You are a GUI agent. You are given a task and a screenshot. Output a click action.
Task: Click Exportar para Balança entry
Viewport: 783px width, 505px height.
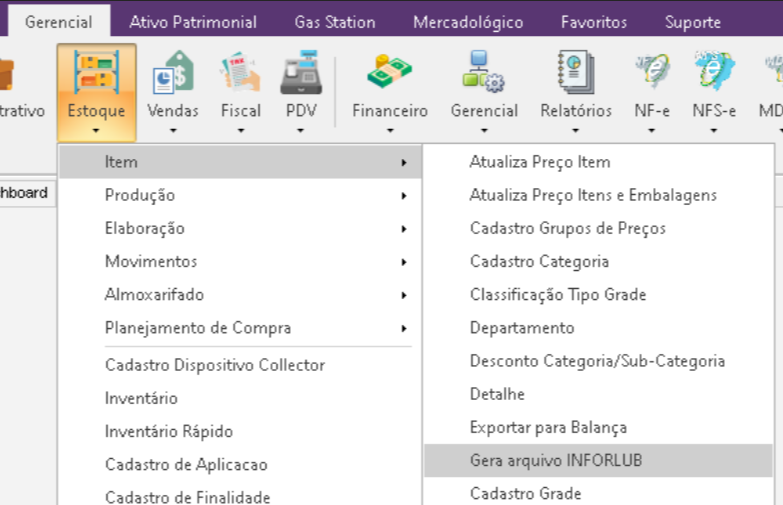(x=548, y=427)
